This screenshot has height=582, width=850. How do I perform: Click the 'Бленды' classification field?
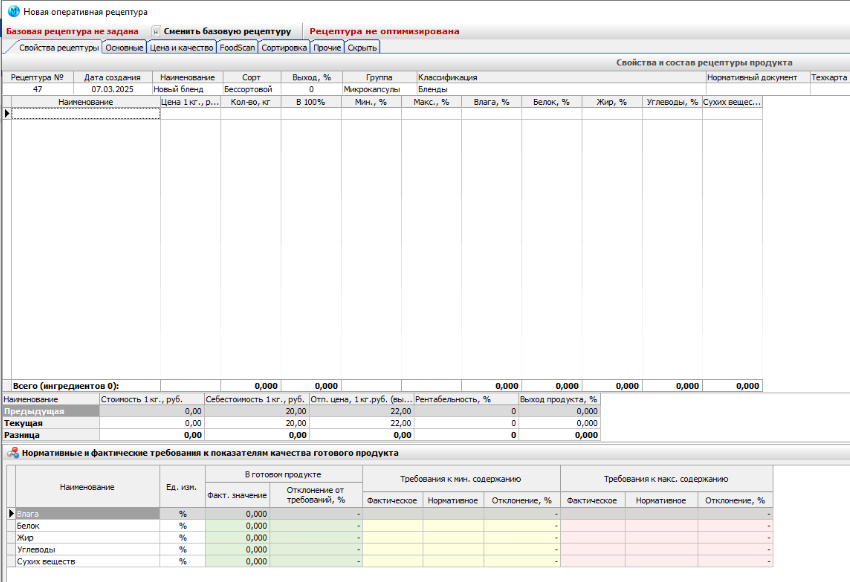pos(433,89)
